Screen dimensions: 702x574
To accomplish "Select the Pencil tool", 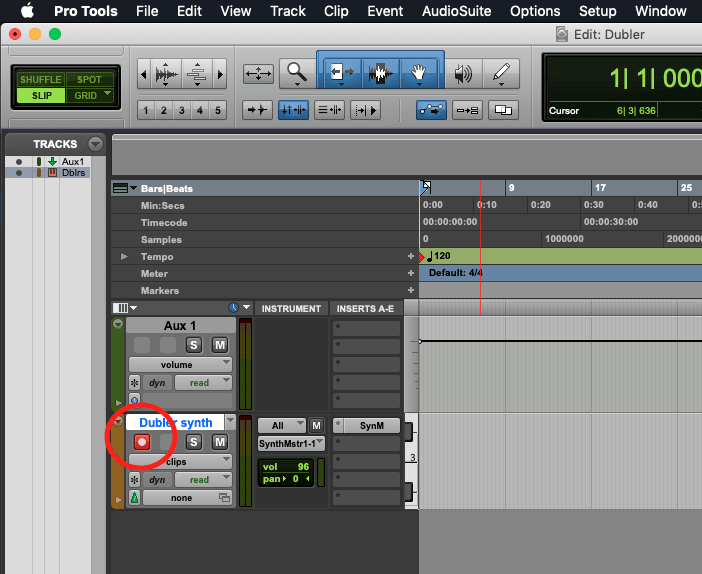I will [501, 73].
